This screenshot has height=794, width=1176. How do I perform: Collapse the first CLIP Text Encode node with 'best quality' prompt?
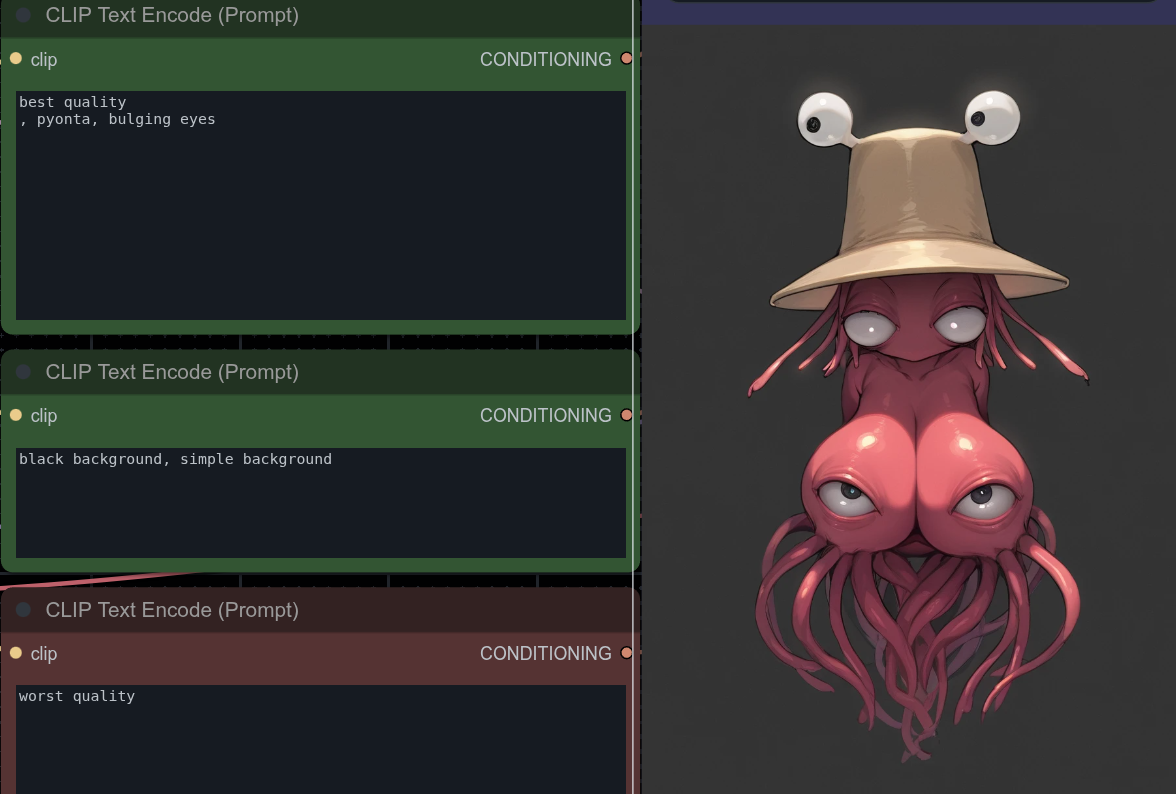23,15
